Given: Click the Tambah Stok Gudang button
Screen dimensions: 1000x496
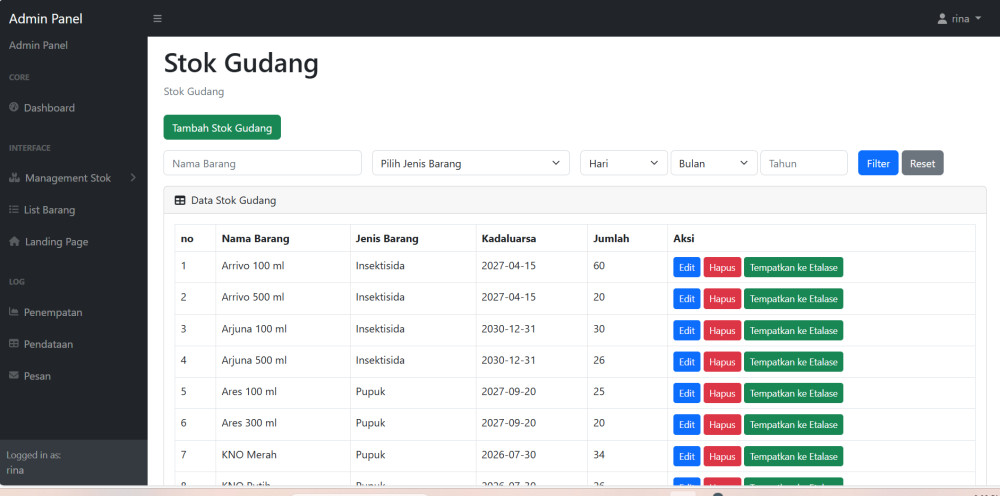Looking at the screenshot, I should click(222, 128).
